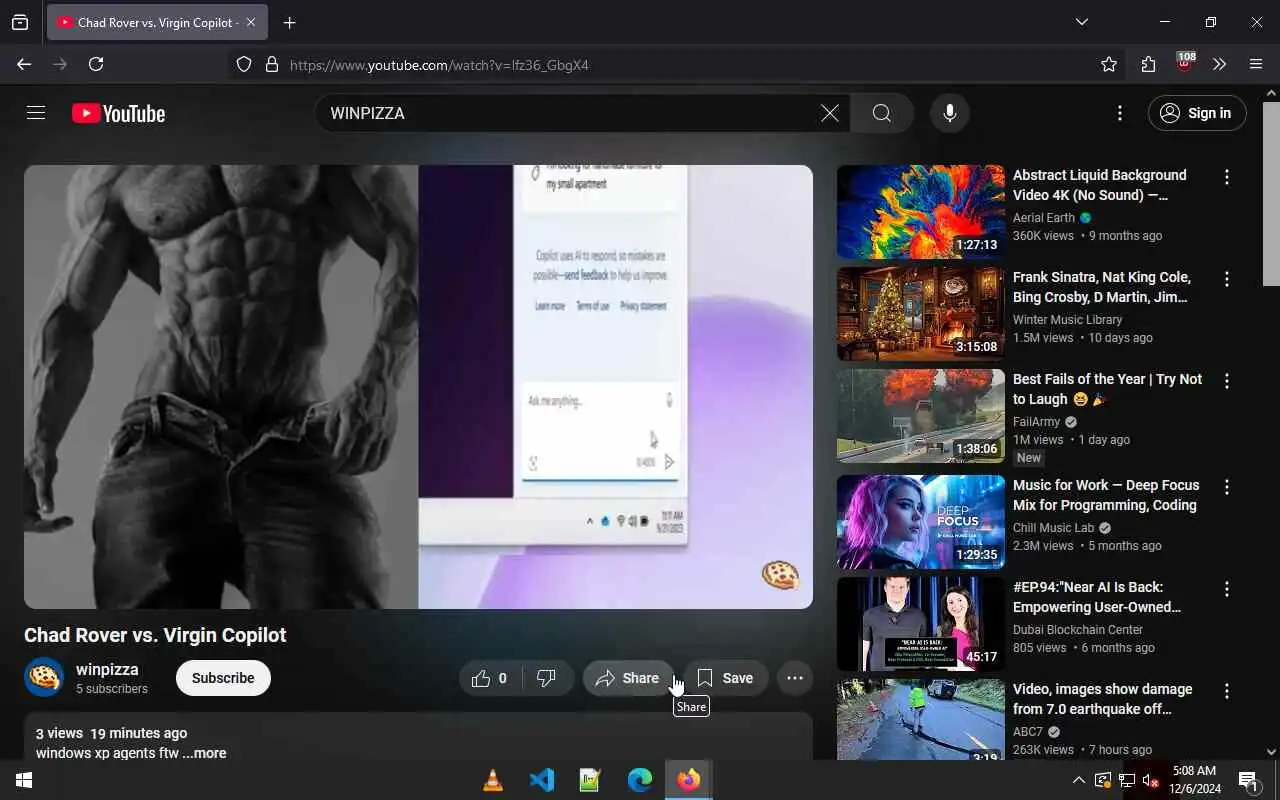Open a new browser tab
The image size is (1280, 800).
coord(289,22)
